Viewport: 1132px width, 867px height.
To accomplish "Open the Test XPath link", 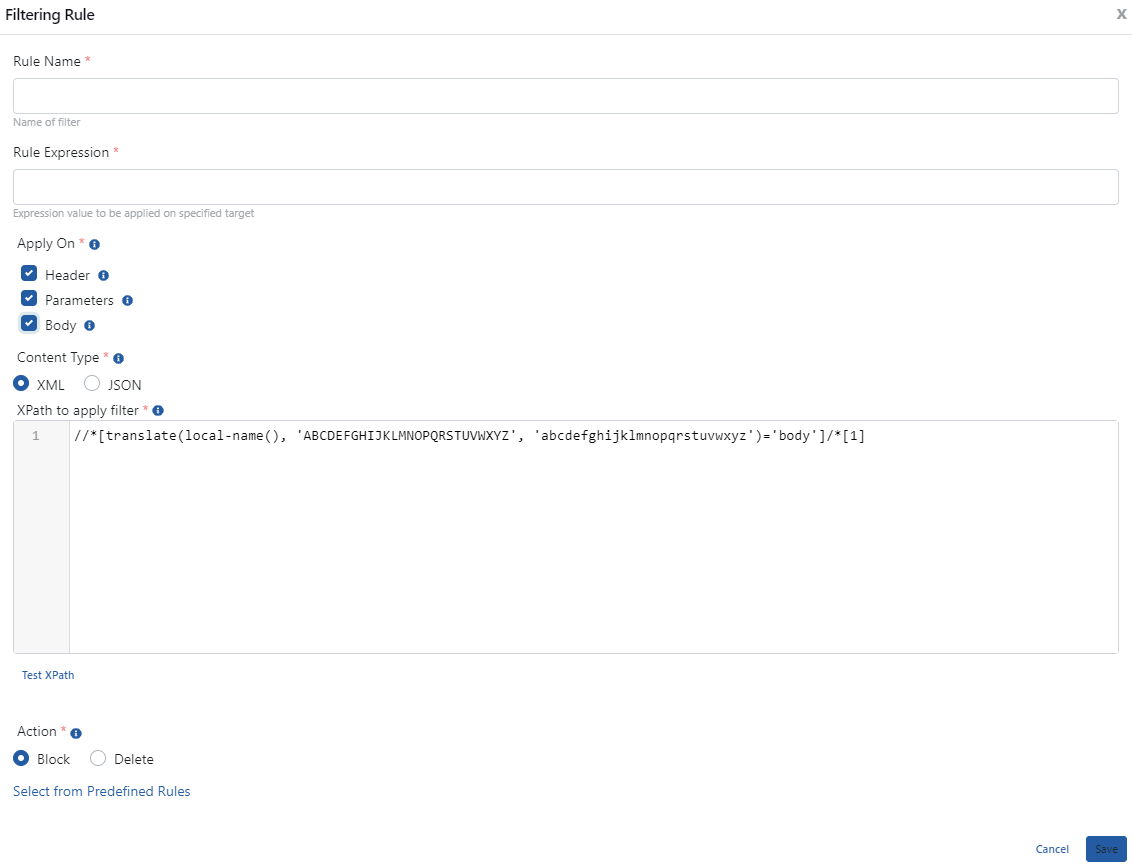I will [48, 675].
